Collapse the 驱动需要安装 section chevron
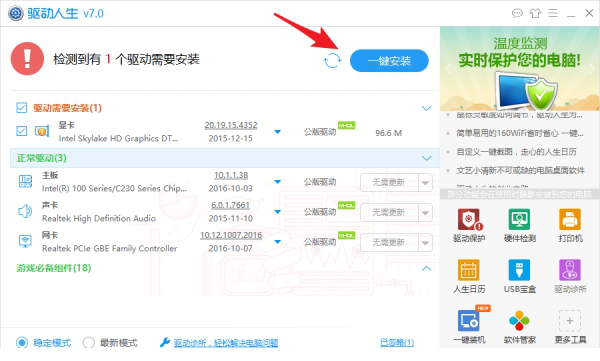This screenshot has width=600, height=361. pyautogui.click(x=426, y=108)
